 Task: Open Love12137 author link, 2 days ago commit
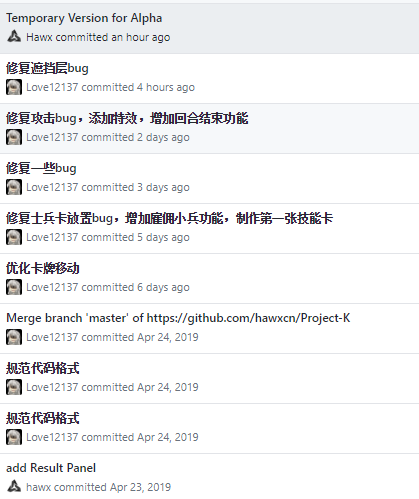coord(52,137)
